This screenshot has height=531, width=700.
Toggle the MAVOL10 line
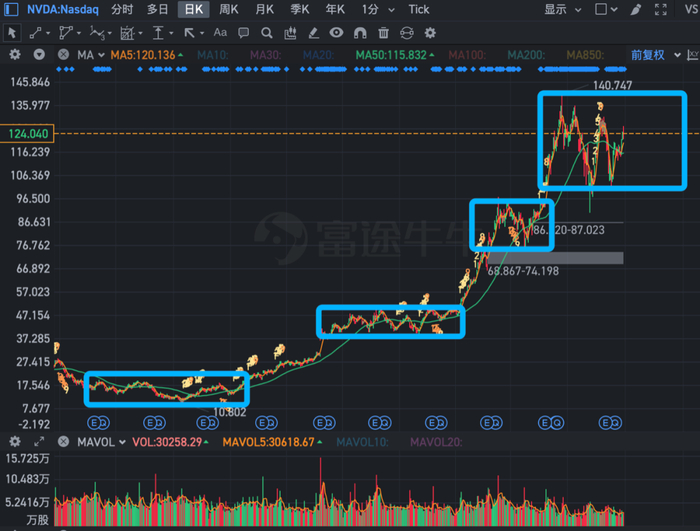click(x=362, y=442)
